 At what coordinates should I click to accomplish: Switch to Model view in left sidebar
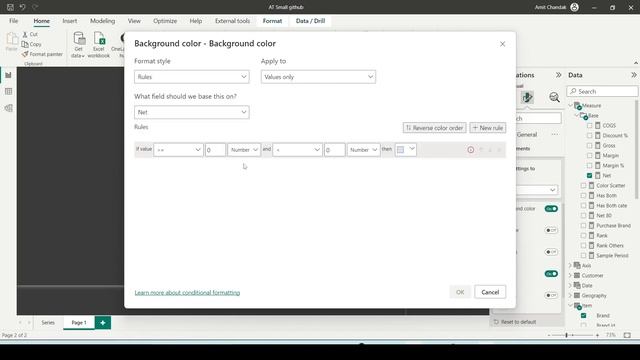[x=8, y=108]
